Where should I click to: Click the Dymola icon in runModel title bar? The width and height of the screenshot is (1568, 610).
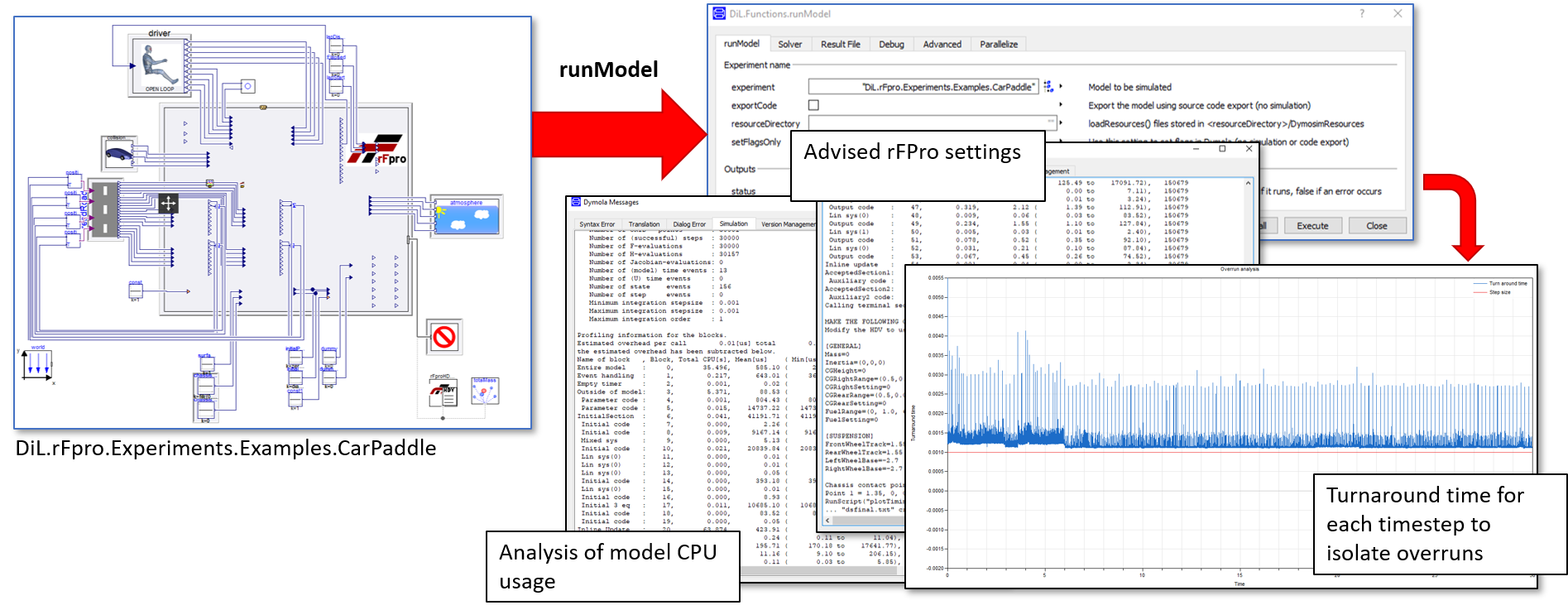[718, 14]
